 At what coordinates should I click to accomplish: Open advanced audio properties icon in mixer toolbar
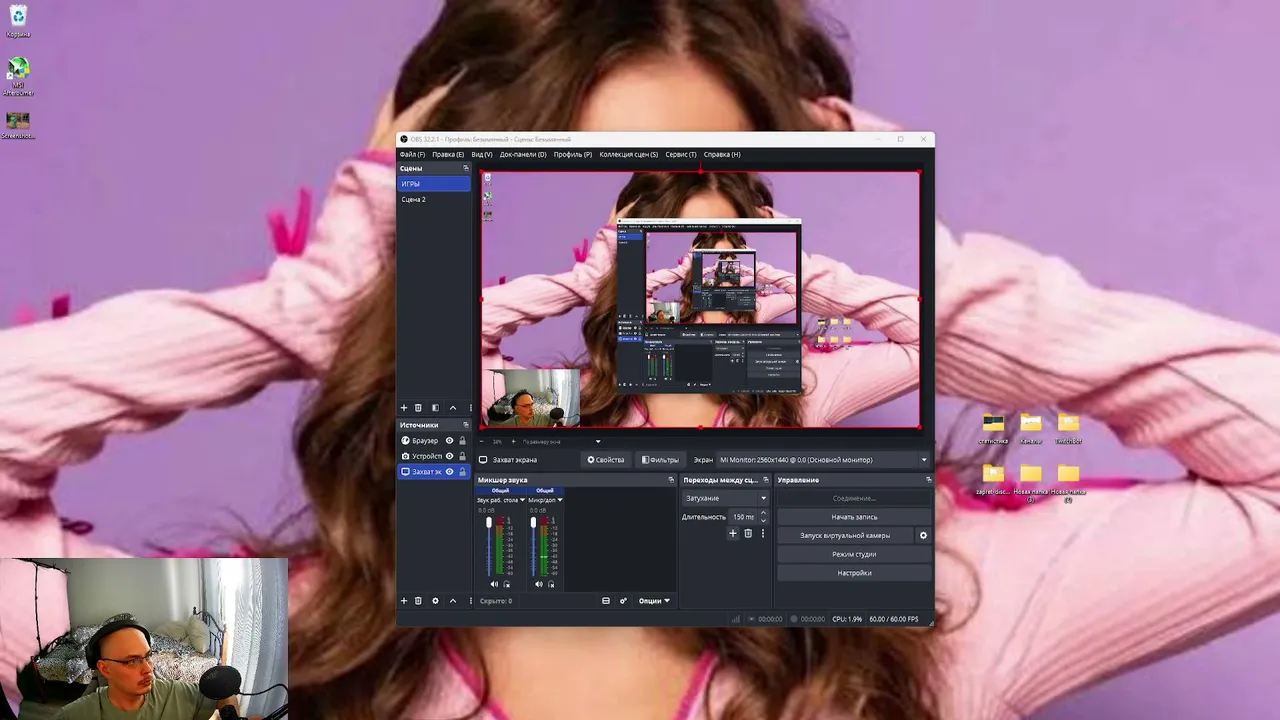[623, 601]
